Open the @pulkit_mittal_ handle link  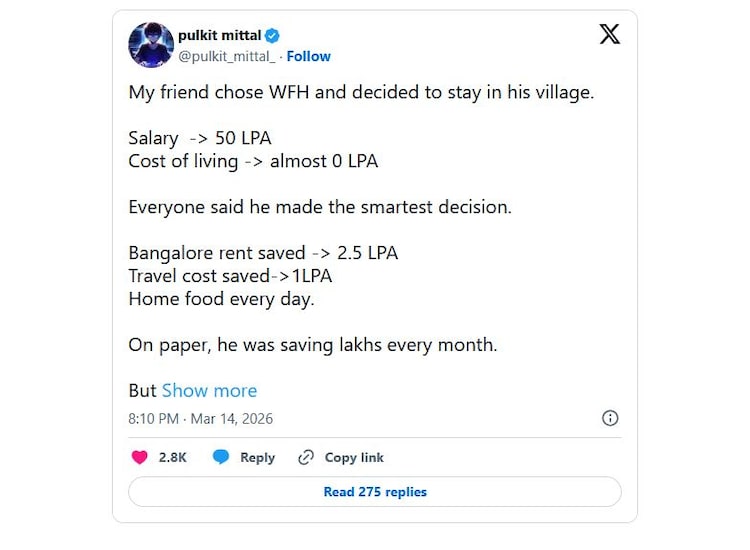tap(226, 56)
